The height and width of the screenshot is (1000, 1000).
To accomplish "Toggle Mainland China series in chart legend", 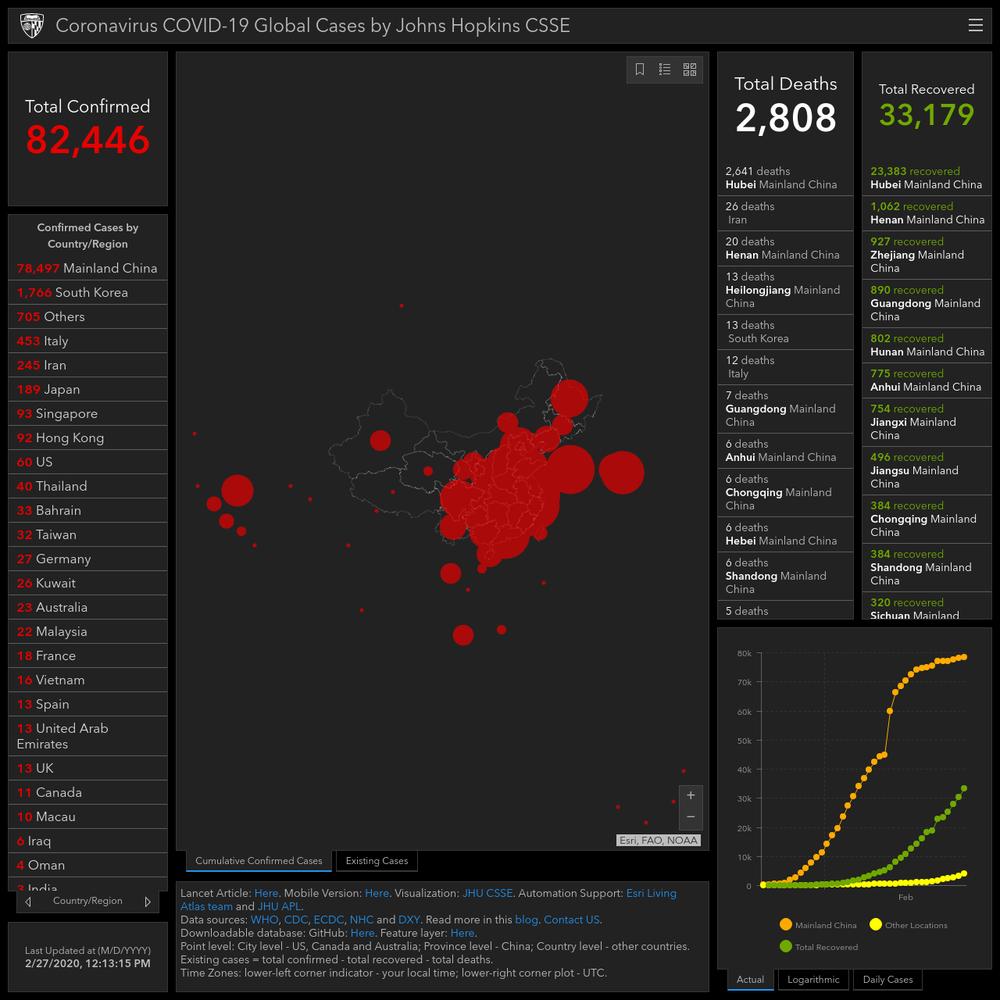I will [x=818, y=925].
